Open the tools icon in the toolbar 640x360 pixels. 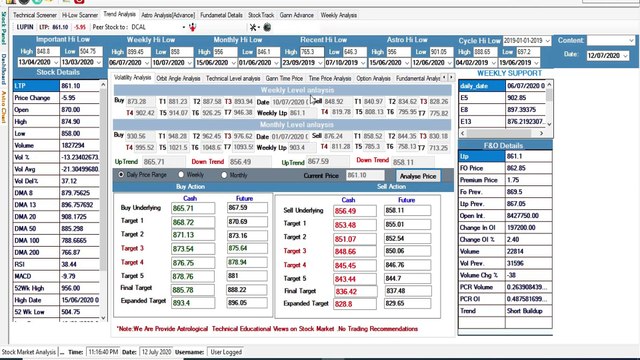[253, 27]
